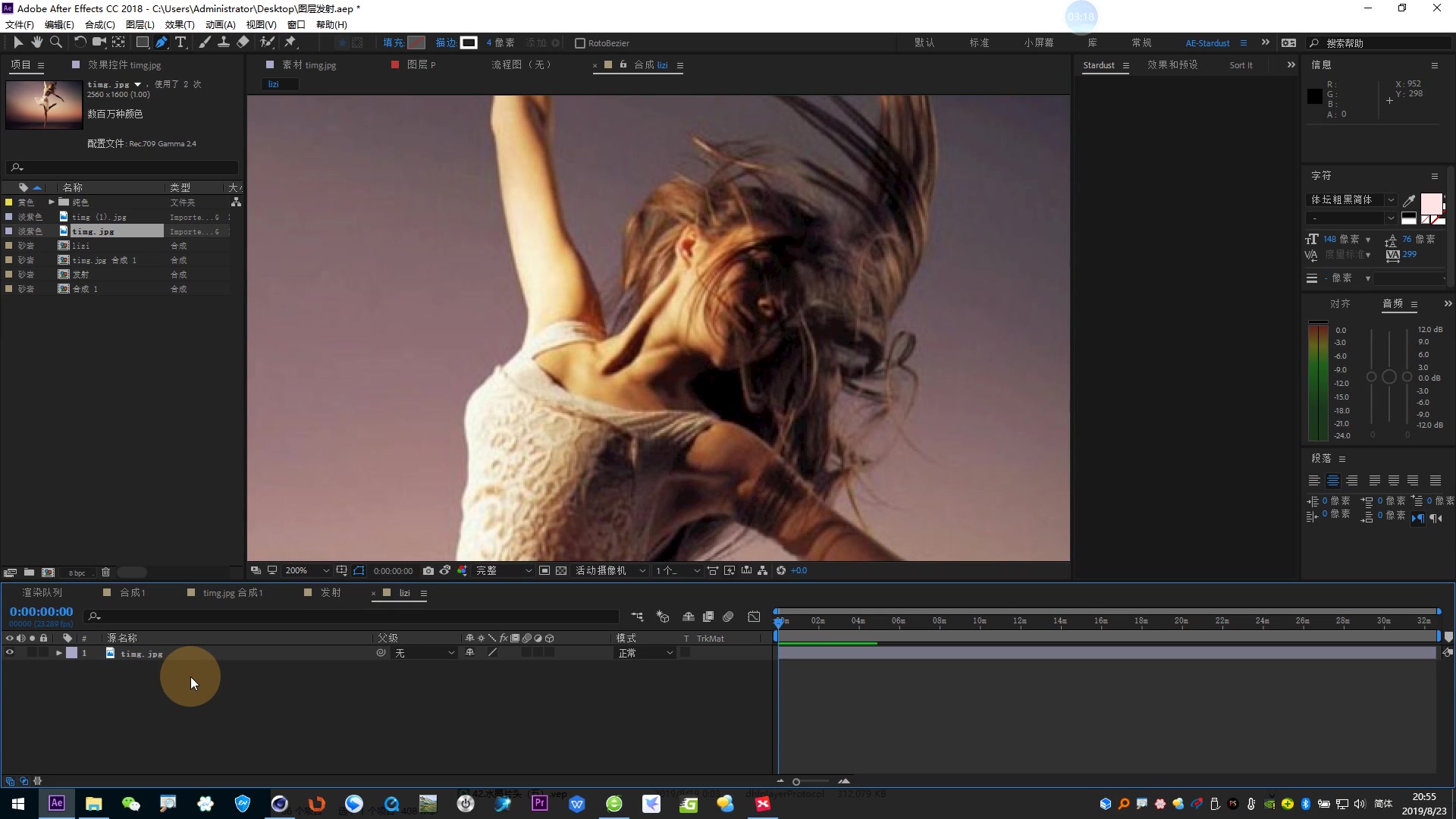This screenshot has width=1456, height=819.
Task: Select the Eraser tool
Action: click(243, 42)
